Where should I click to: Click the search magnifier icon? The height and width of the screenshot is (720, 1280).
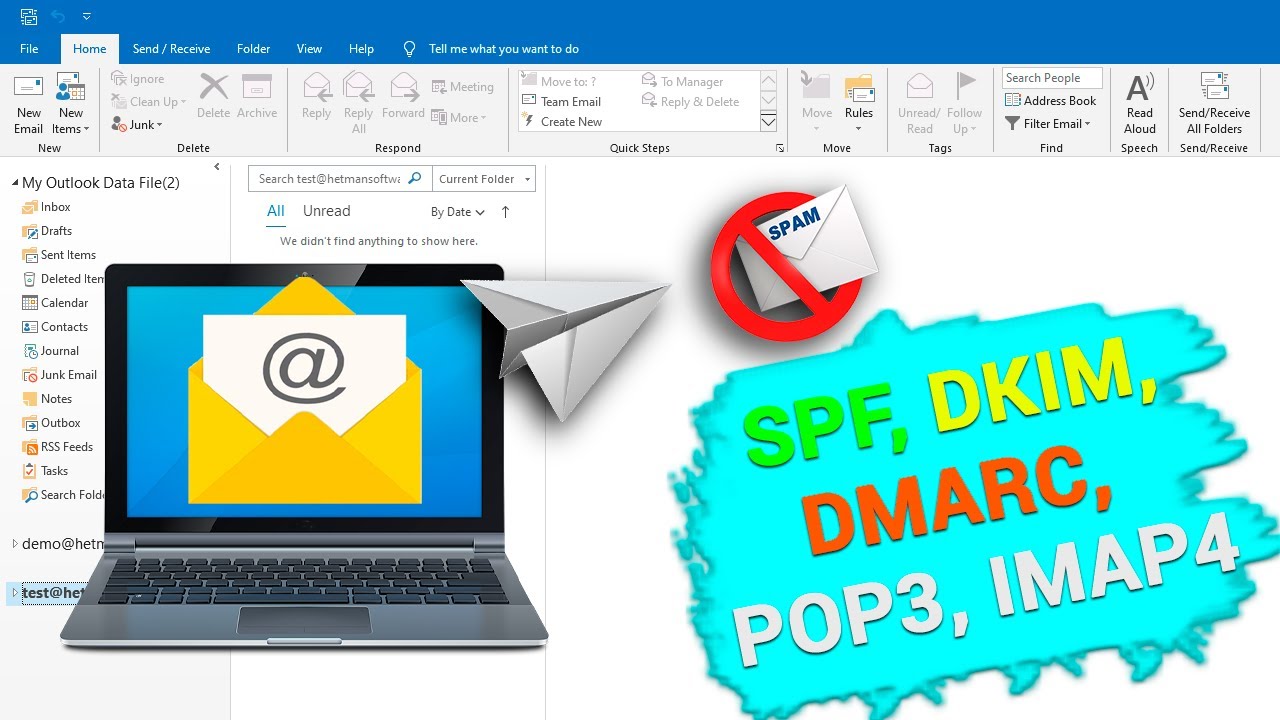pos(416,178)
